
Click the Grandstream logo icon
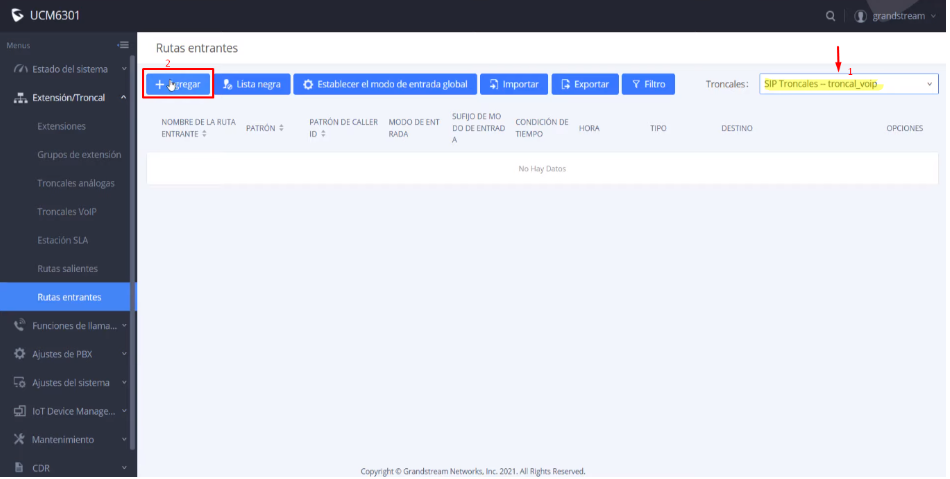(x=17, y=15)
